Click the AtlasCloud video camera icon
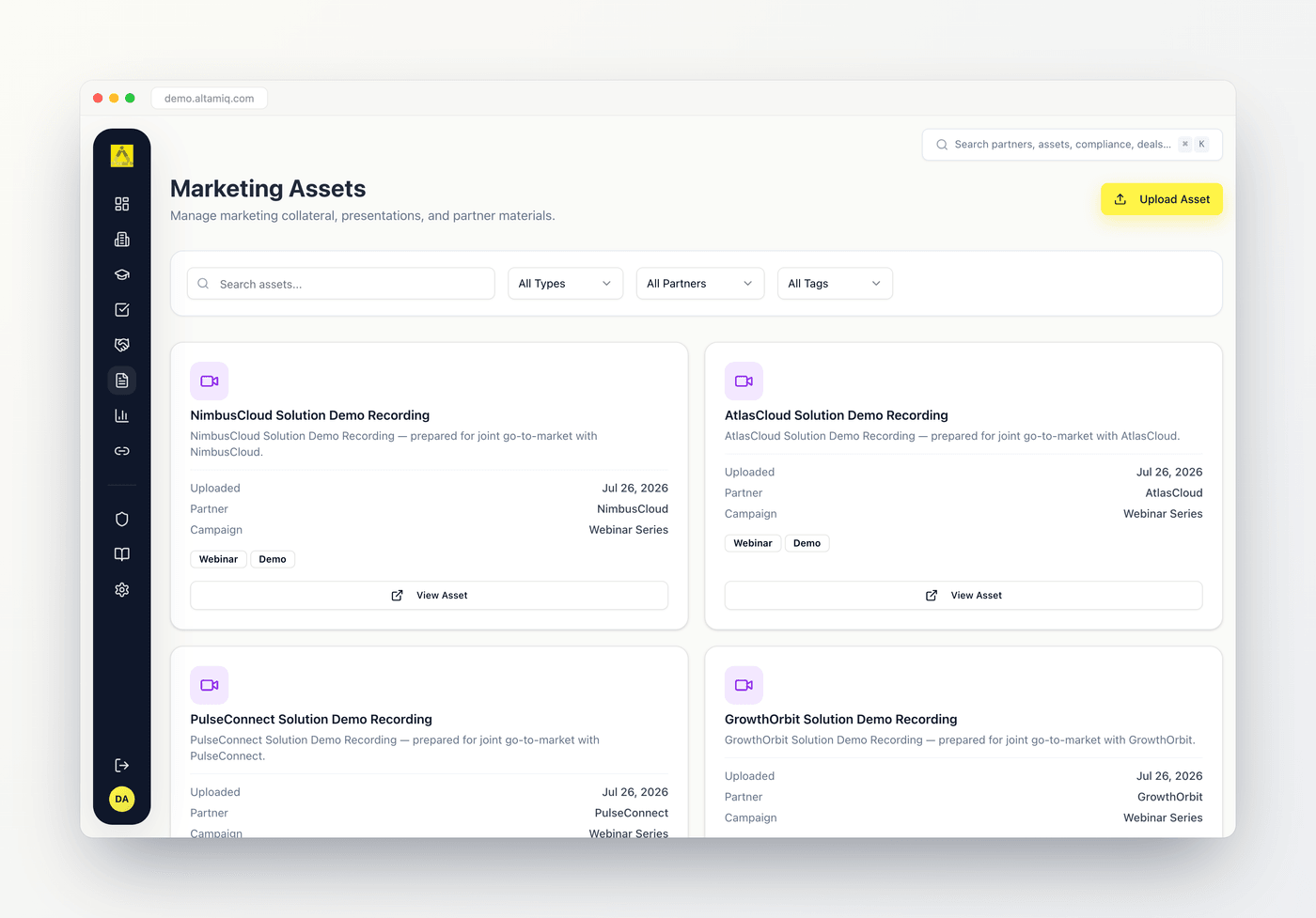The width and height of the screenshot is (1316, 918). tap(744, 381)
